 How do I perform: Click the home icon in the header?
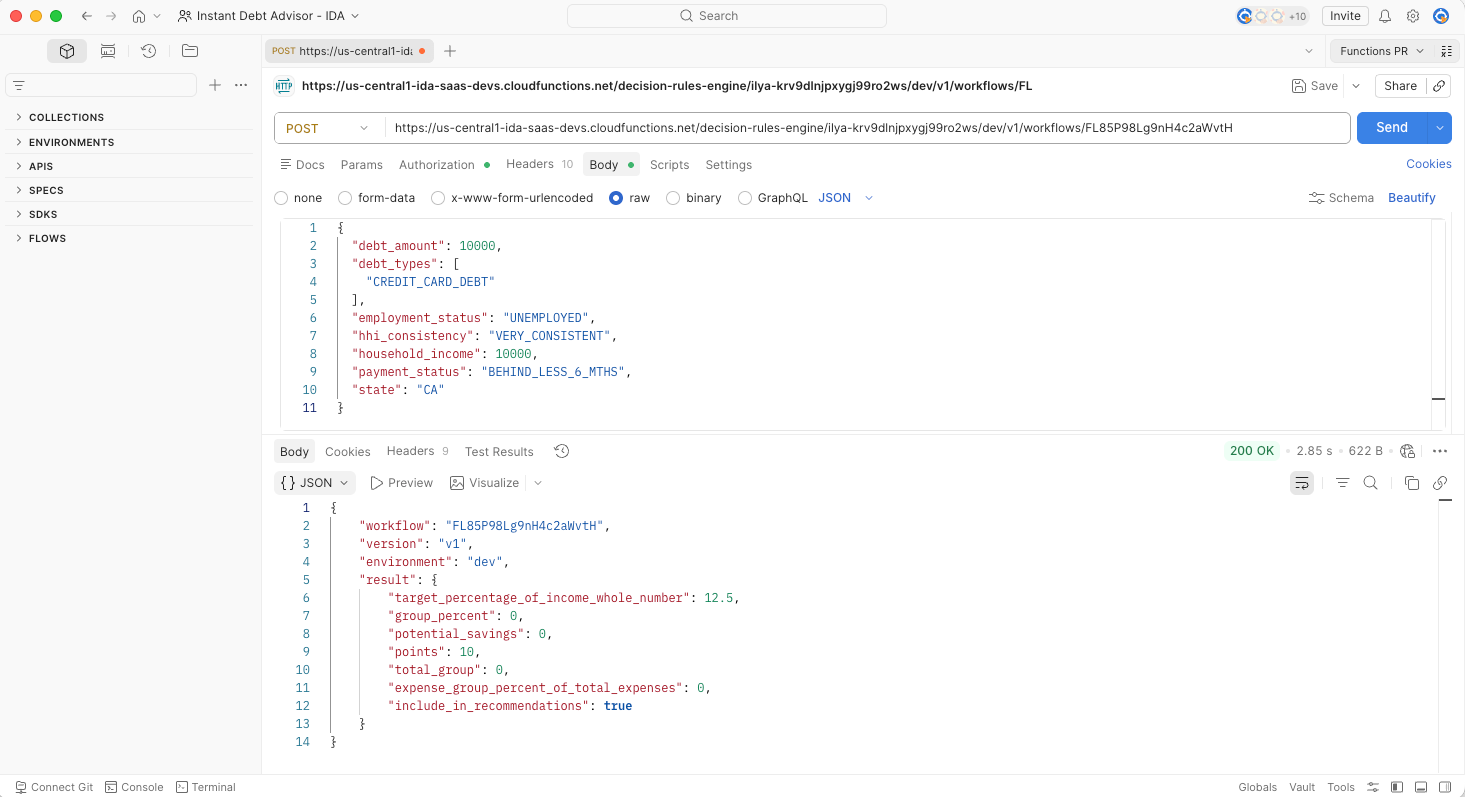[x=139, y=16]
